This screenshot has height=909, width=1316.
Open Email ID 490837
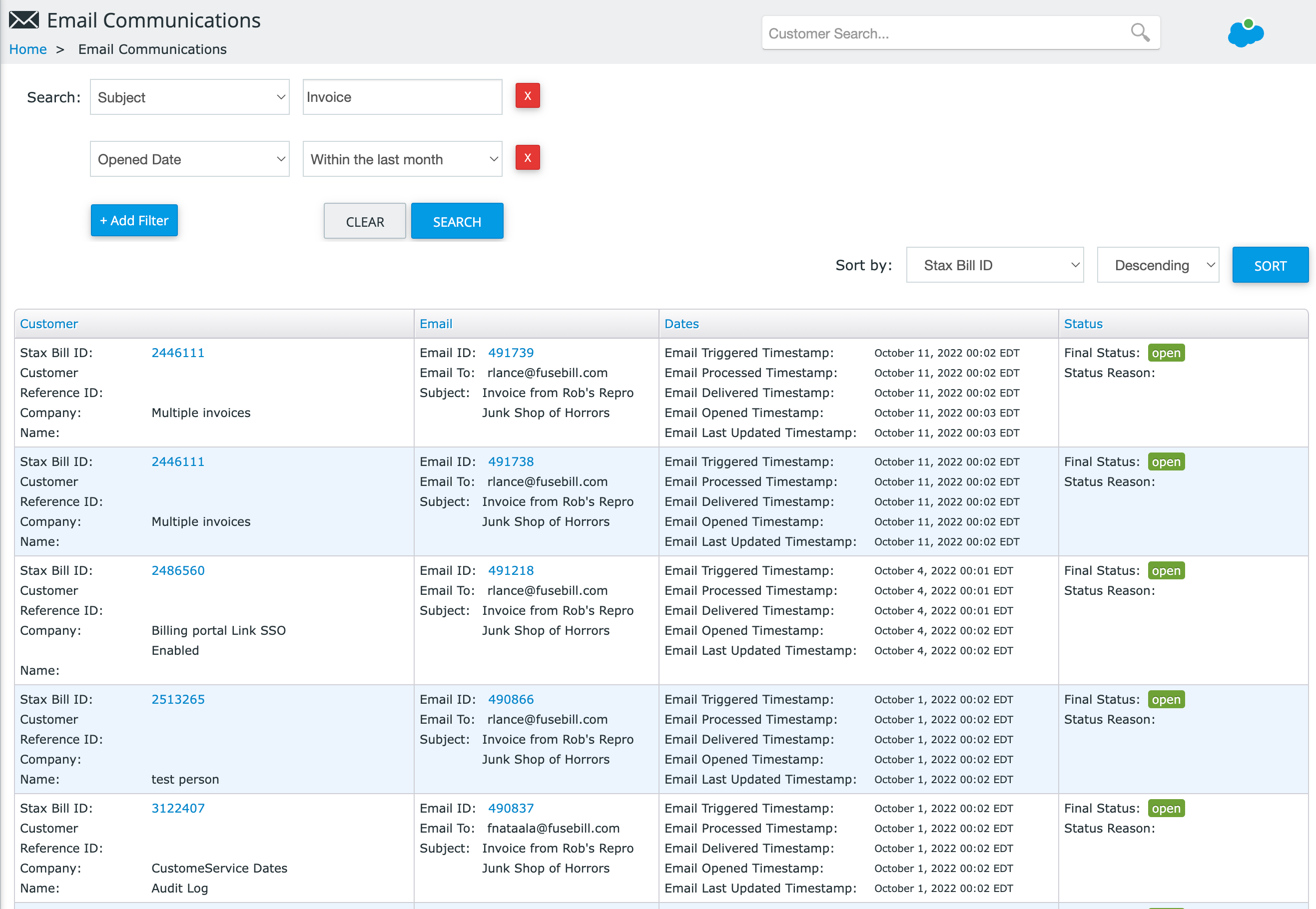point(511,808)
